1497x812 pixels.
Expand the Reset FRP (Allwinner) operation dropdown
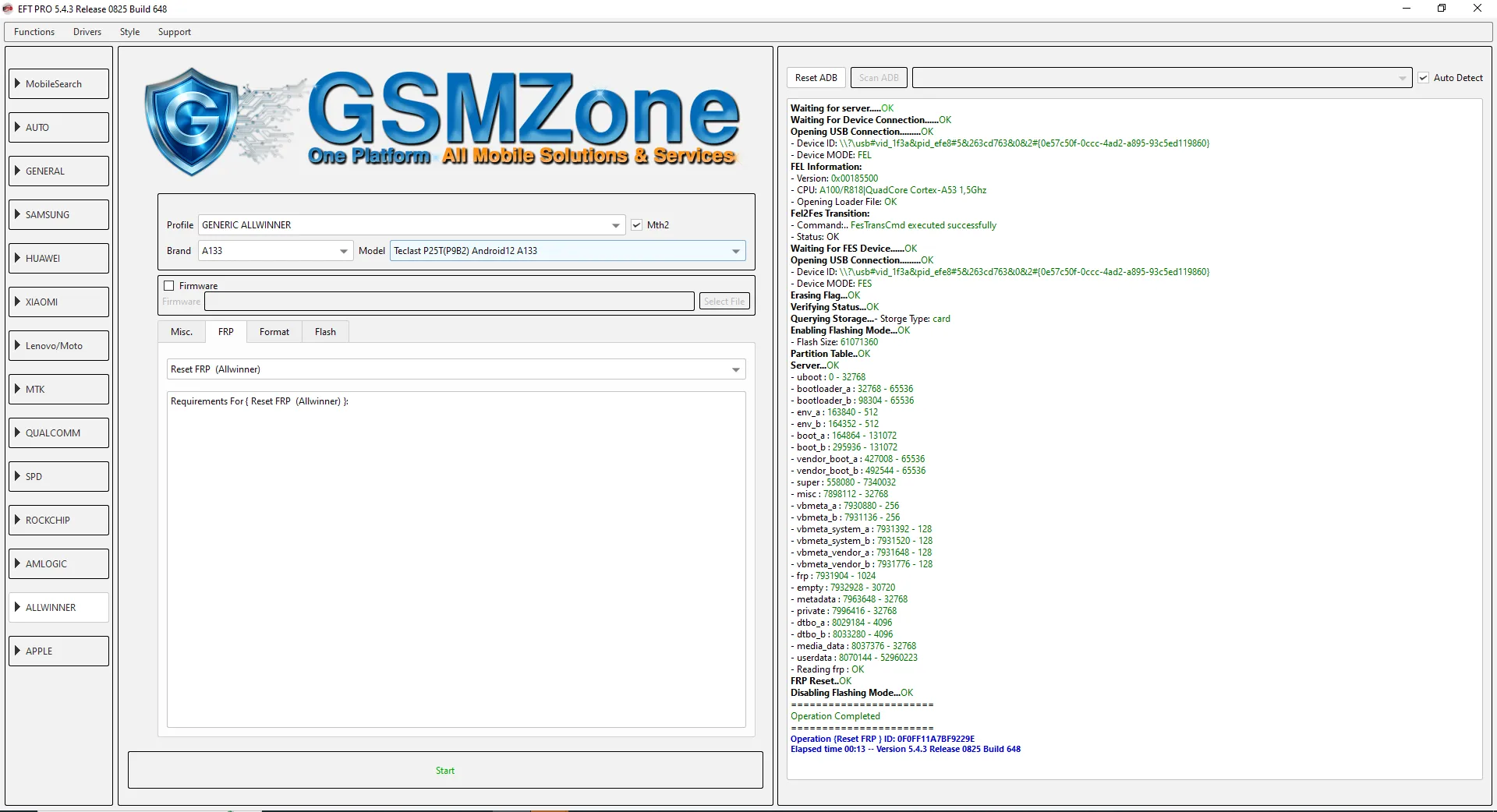[735, 369]
